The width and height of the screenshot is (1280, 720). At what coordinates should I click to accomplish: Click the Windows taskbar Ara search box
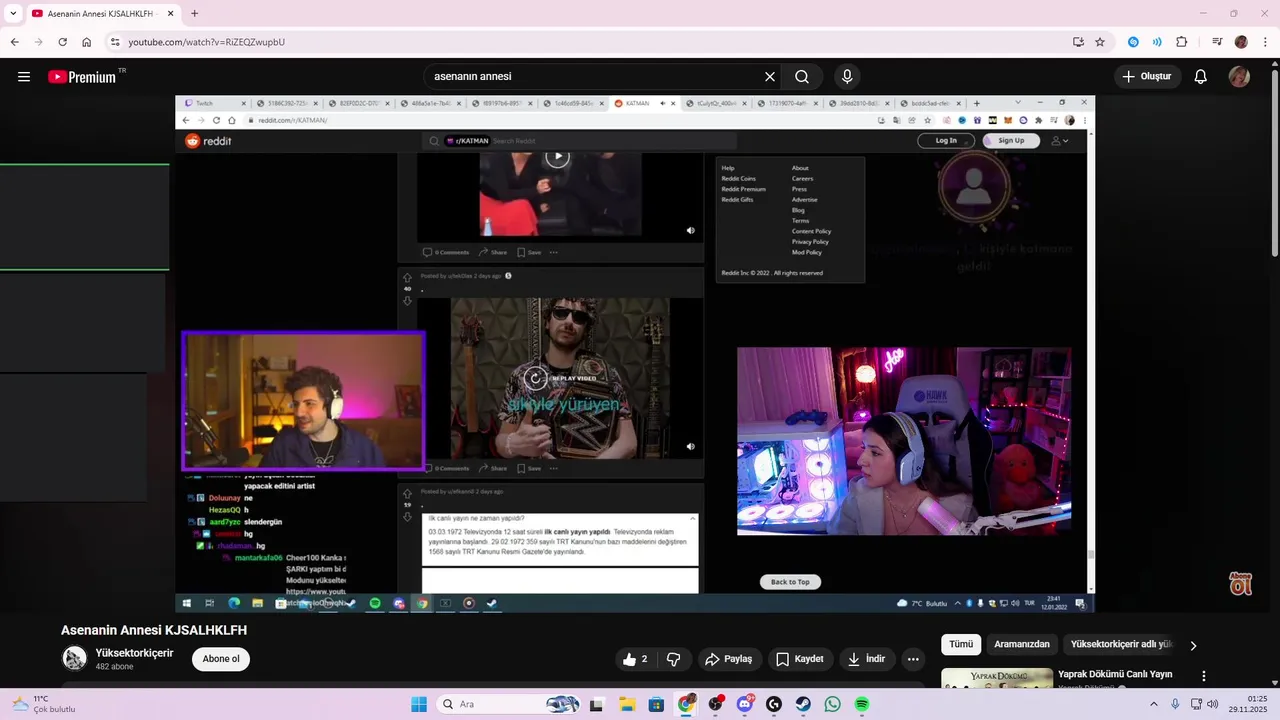[509, 704]
